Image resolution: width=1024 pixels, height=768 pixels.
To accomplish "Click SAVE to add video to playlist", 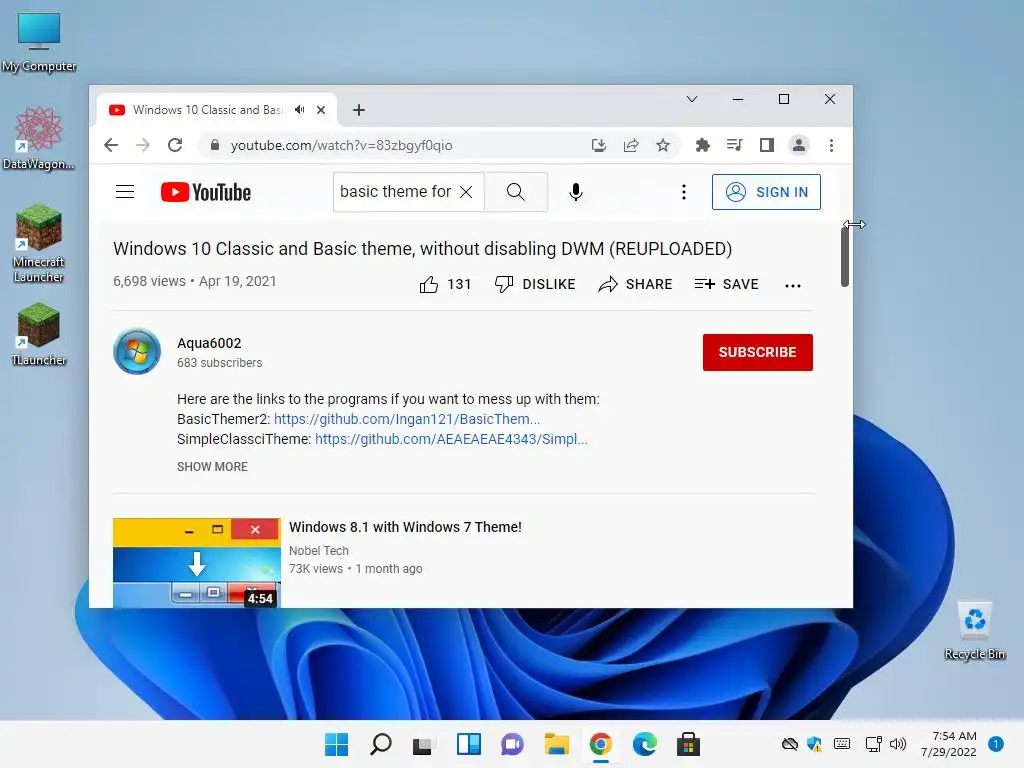I will [726, 284].
